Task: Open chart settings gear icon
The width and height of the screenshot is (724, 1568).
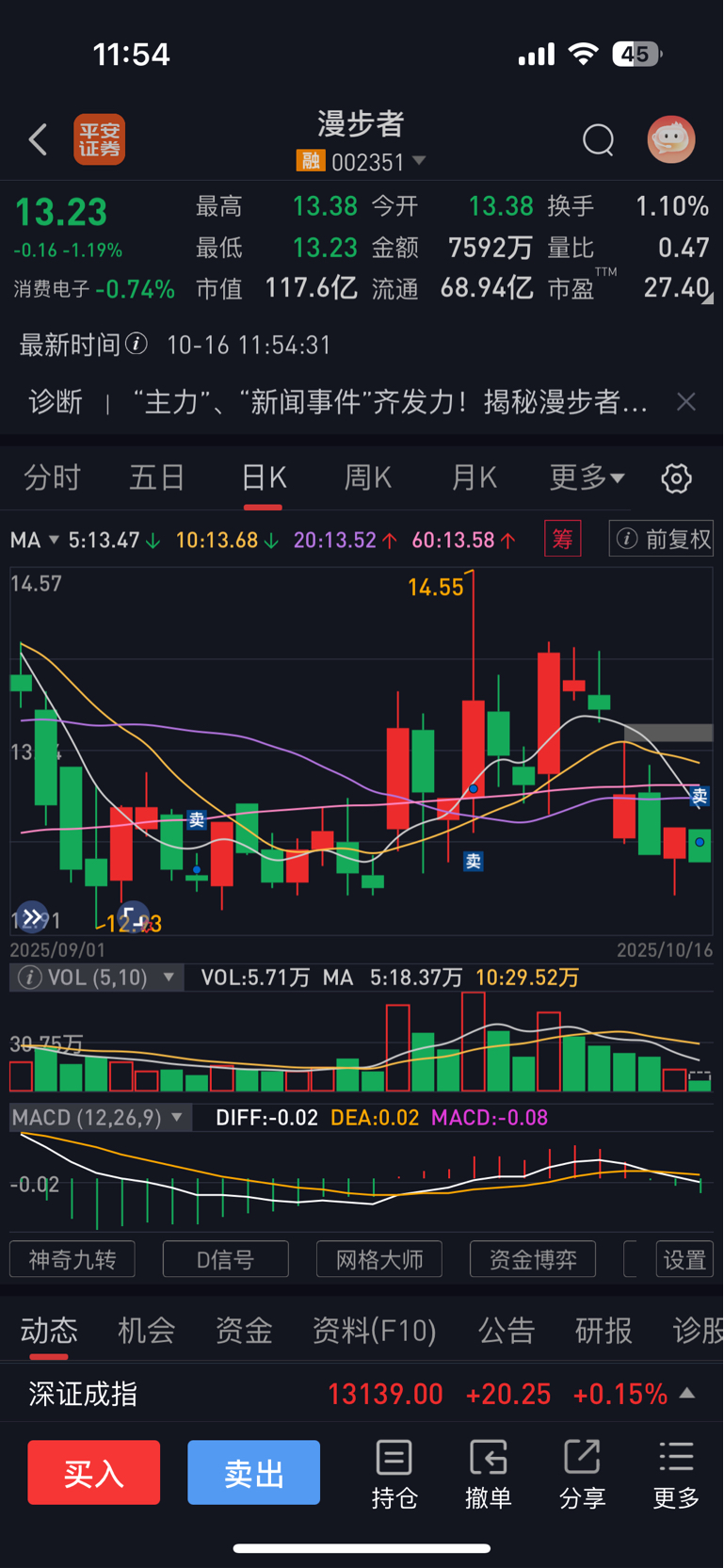Action: (676, 478)
